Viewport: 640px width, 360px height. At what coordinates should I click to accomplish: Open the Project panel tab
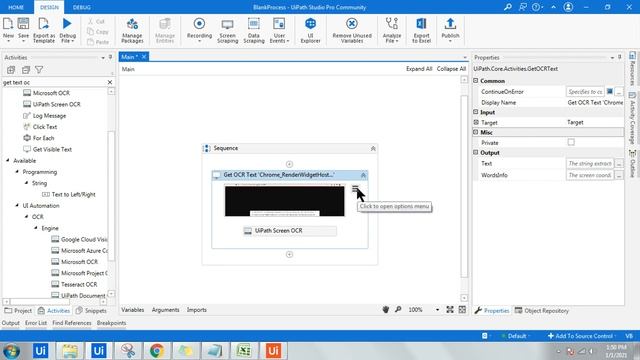pyautogui.click(x=18, y=311)
